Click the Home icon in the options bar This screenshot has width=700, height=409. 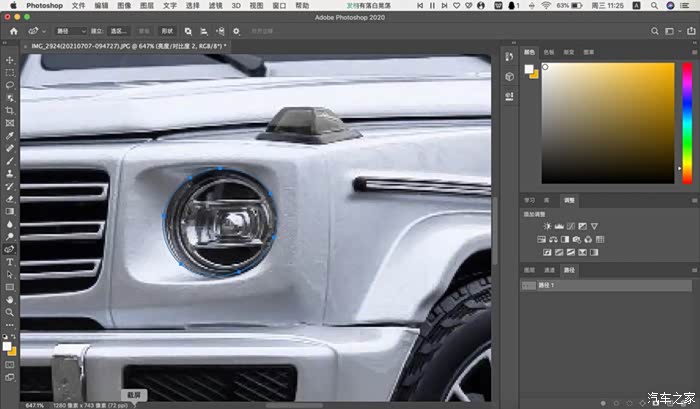coord(14,31)
